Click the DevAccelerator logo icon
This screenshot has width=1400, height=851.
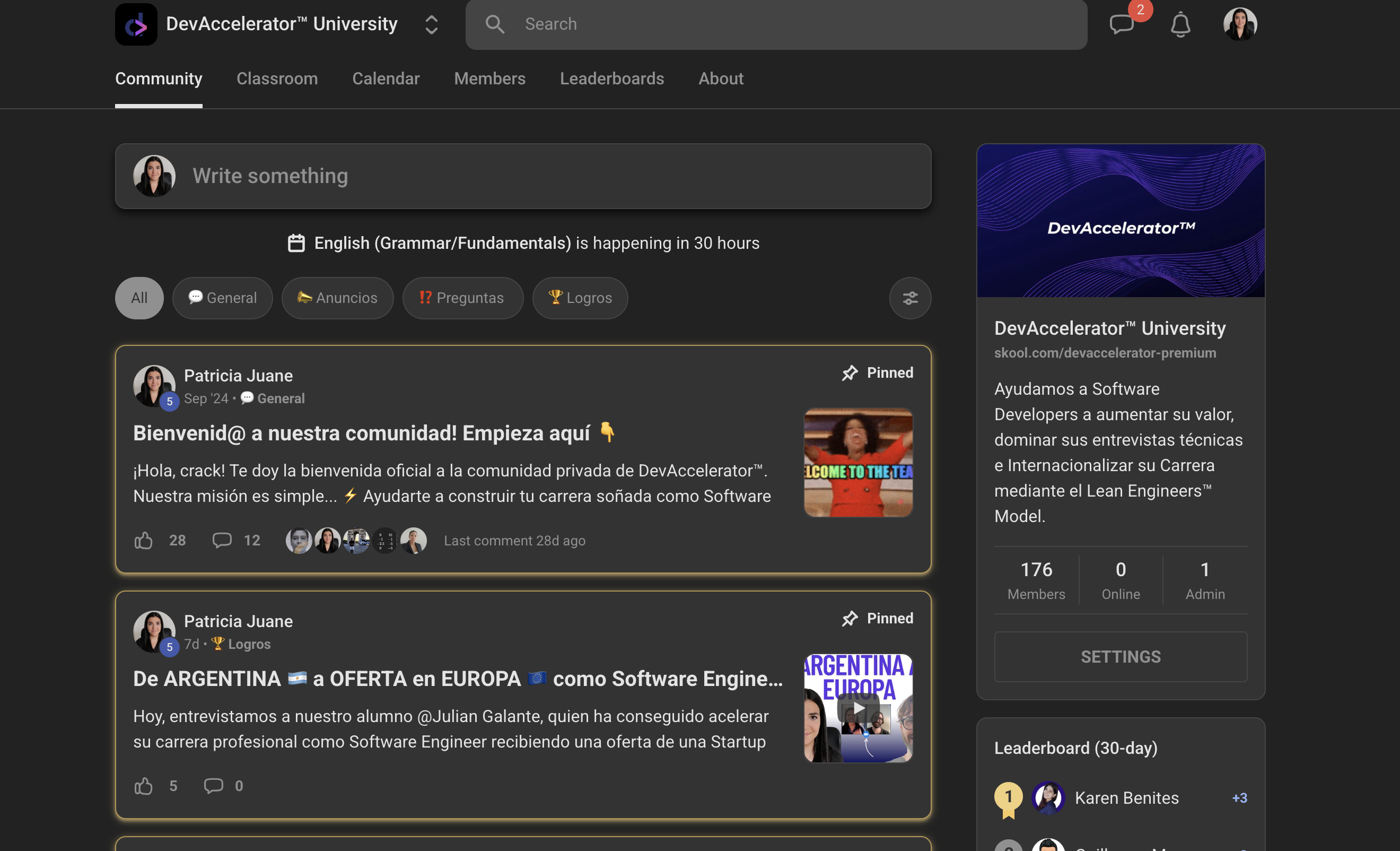tap(136, 24)
